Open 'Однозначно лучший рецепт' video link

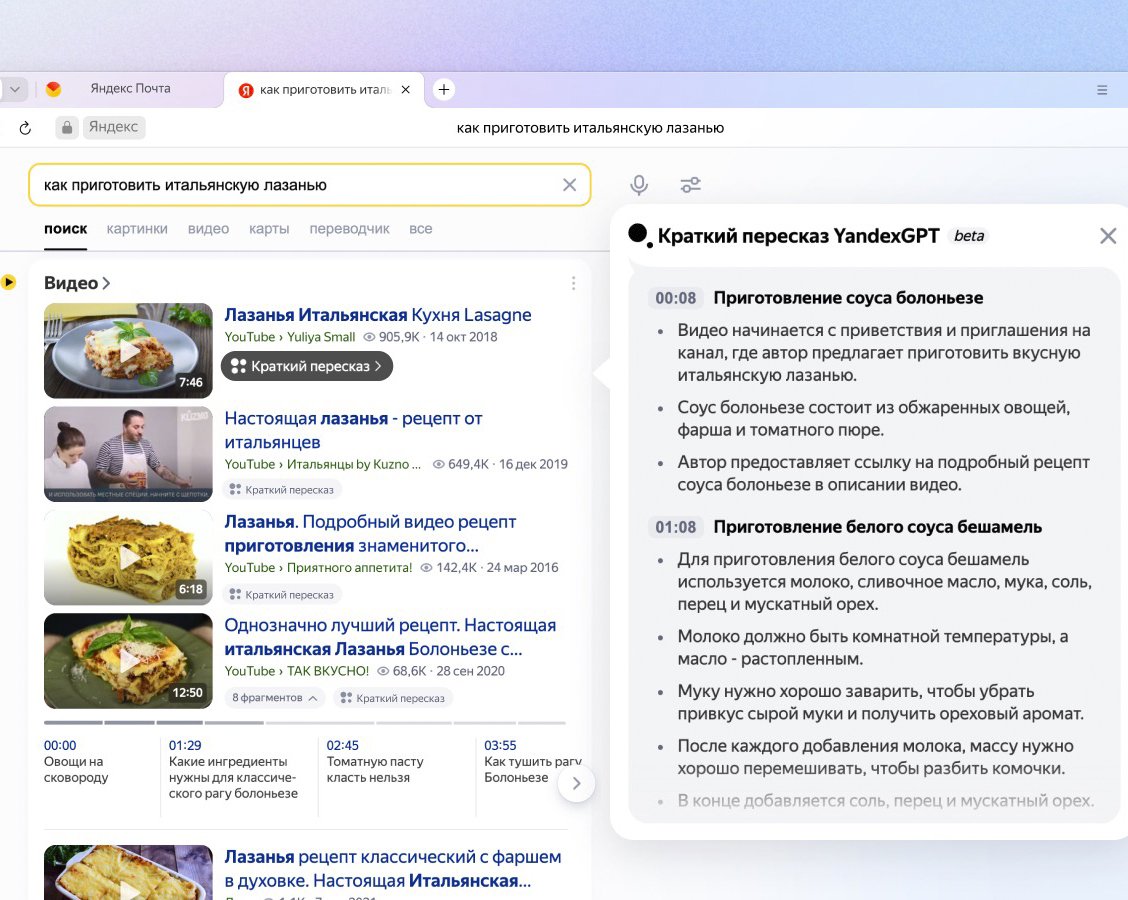tap(390, 637)
